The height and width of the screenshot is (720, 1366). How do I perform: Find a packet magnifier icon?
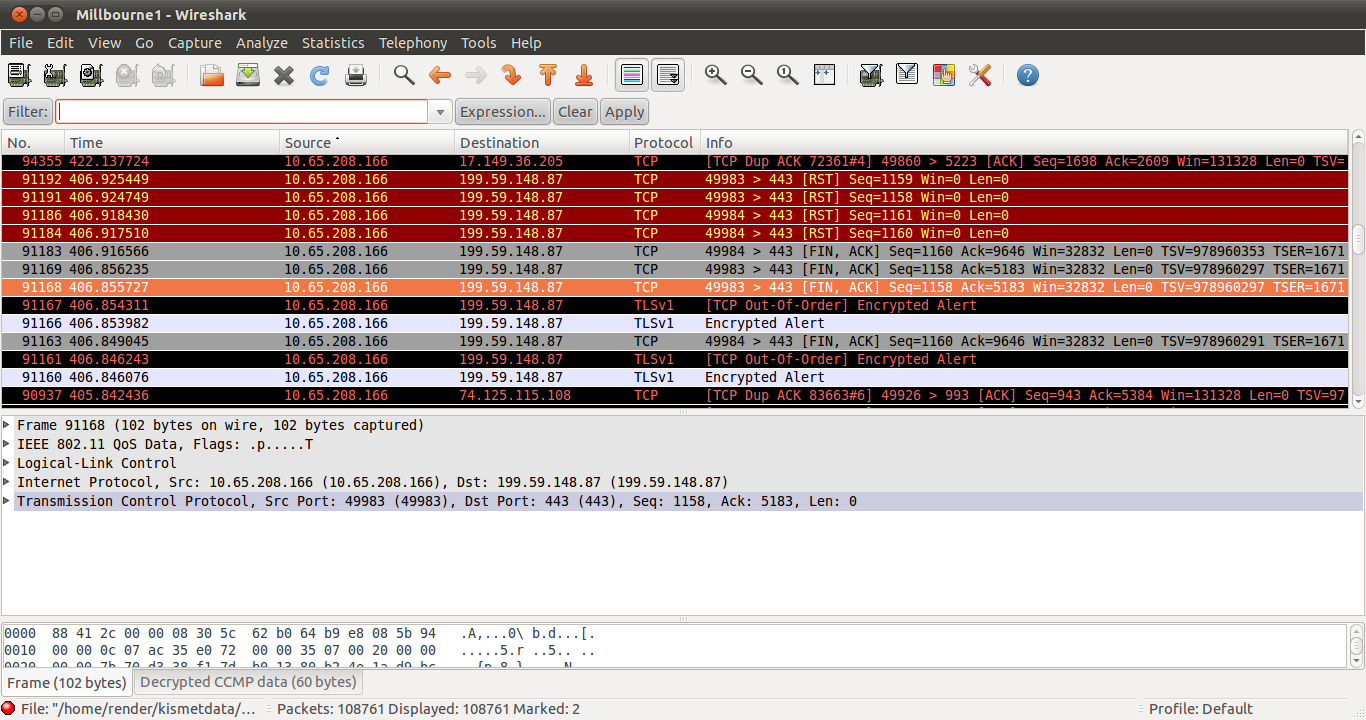[404, 75]
